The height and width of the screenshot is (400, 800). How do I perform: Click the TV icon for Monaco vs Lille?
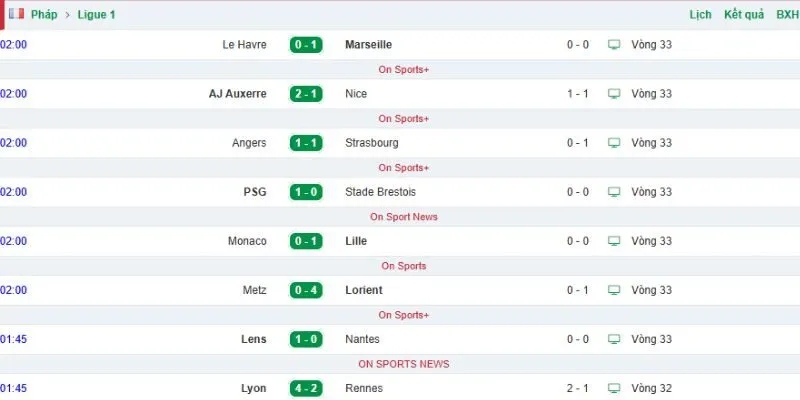(x=614, y=241)
